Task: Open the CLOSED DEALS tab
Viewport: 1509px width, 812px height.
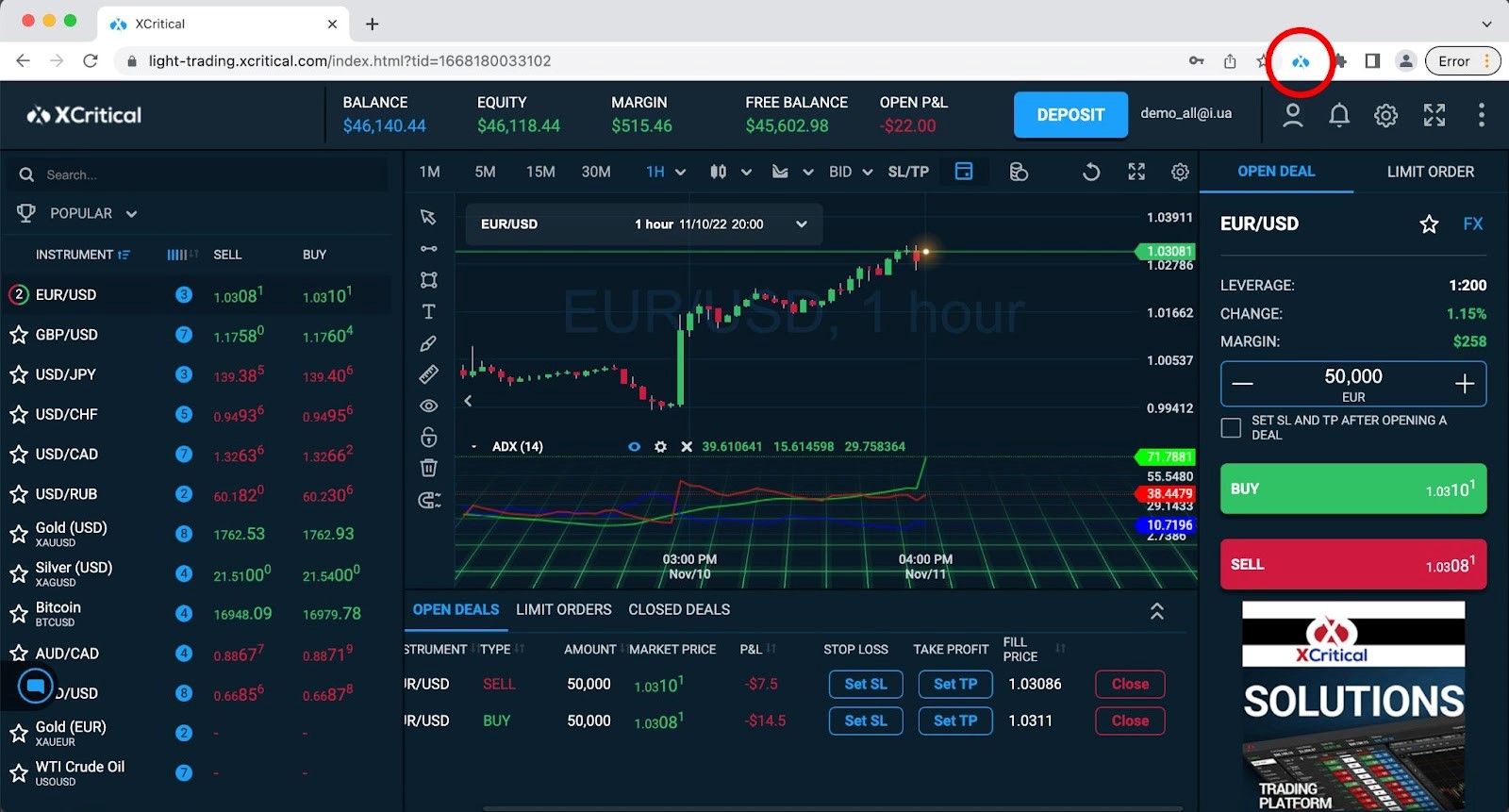Action: (679, 609)
